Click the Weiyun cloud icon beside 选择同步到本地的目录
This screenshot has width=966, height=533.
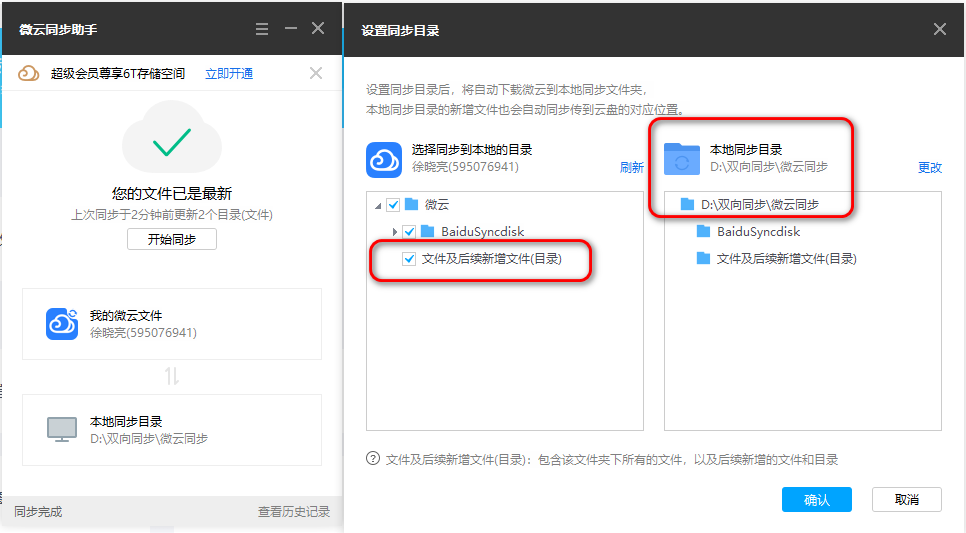pyautogui.click(x=384, y=160)
